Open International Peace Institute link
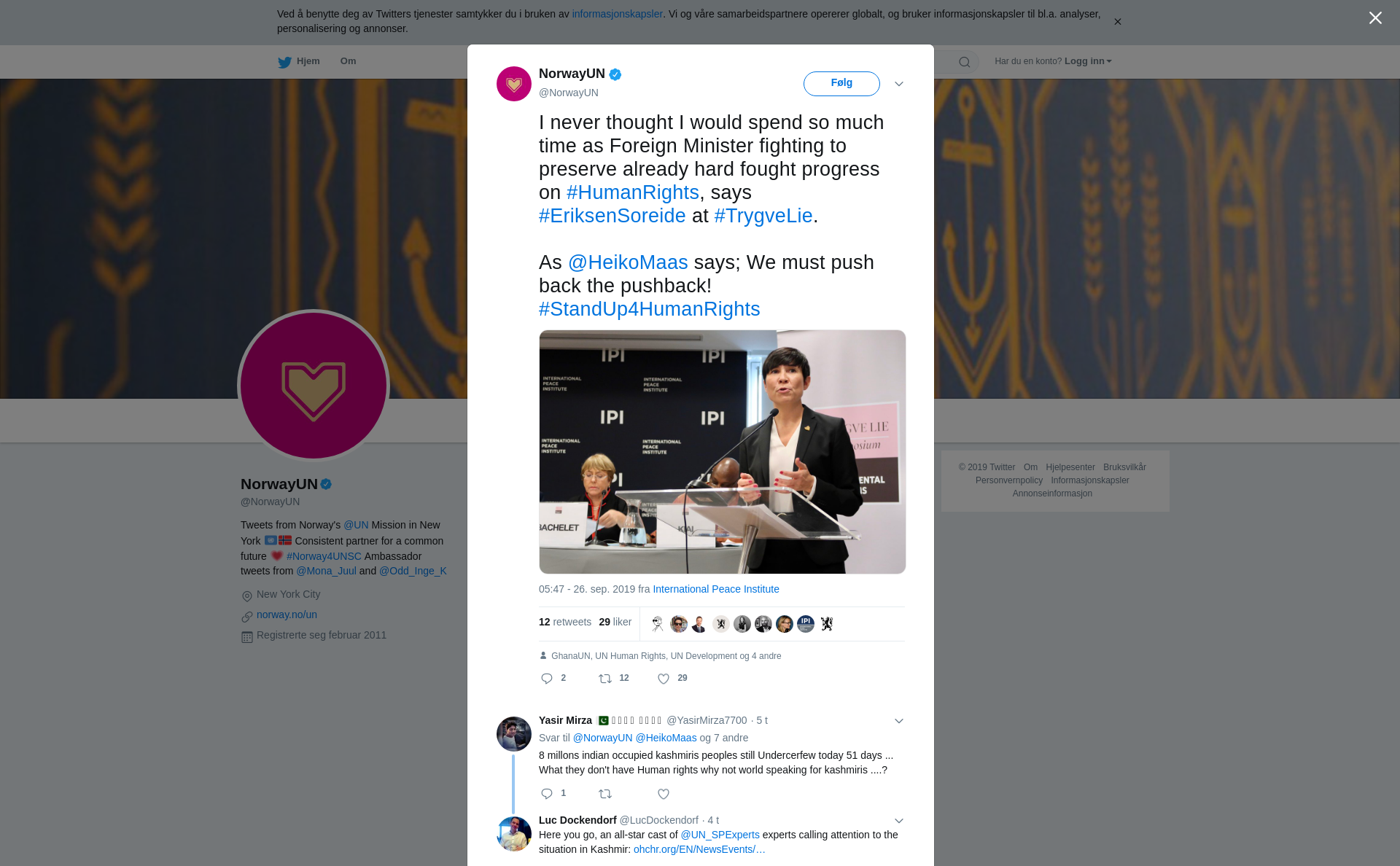 716,589
